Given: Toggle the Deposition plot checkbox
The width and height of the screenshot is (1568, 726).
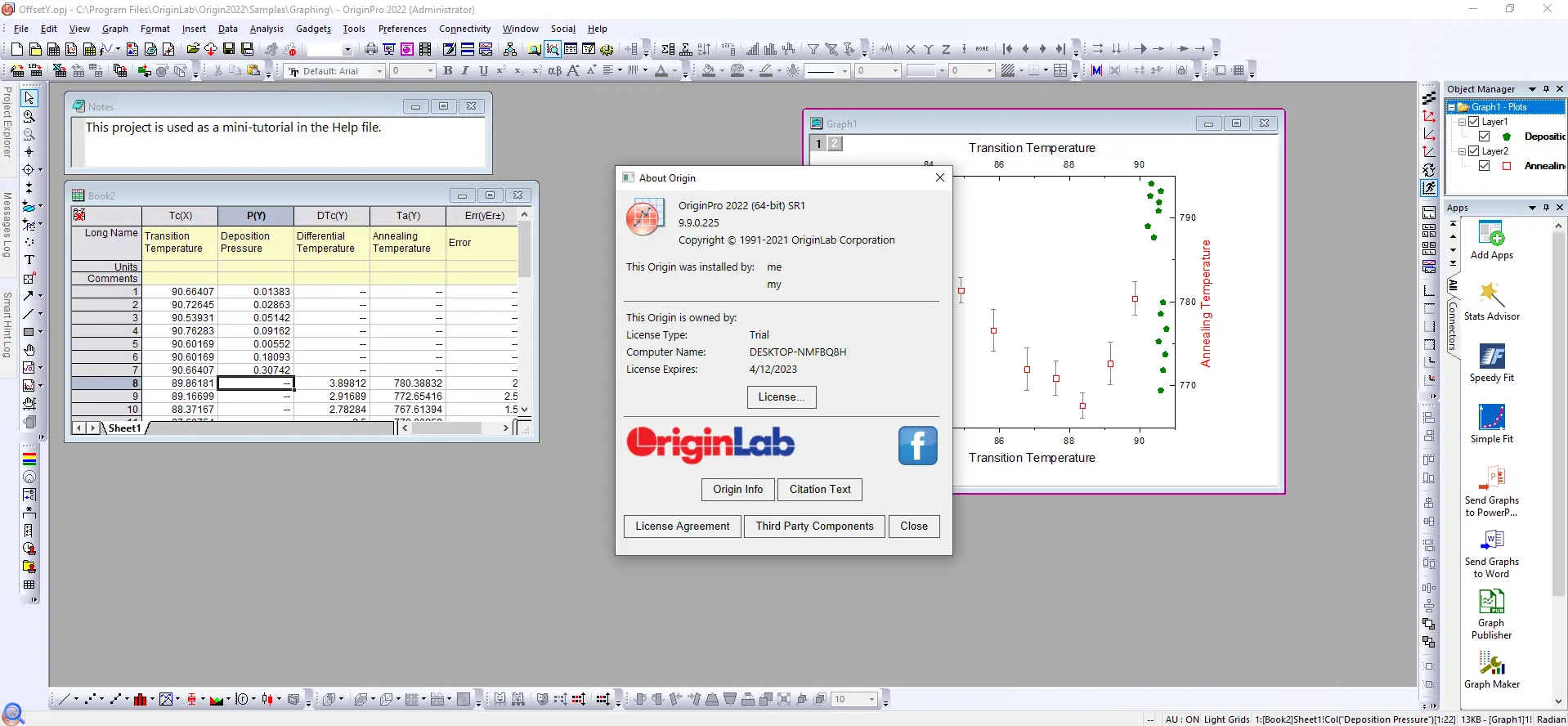Looking at the screenshot, I should coord(1485,137).
